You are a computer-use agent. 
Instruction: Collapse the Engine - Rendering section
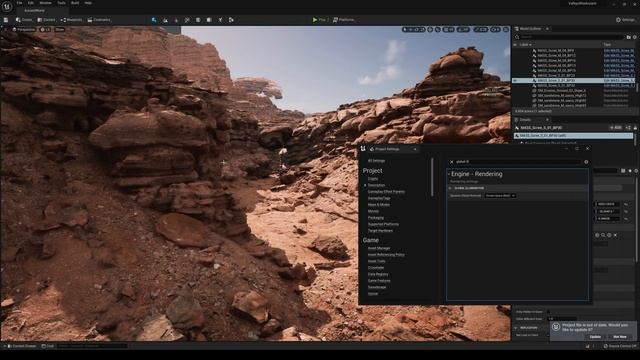449,174
